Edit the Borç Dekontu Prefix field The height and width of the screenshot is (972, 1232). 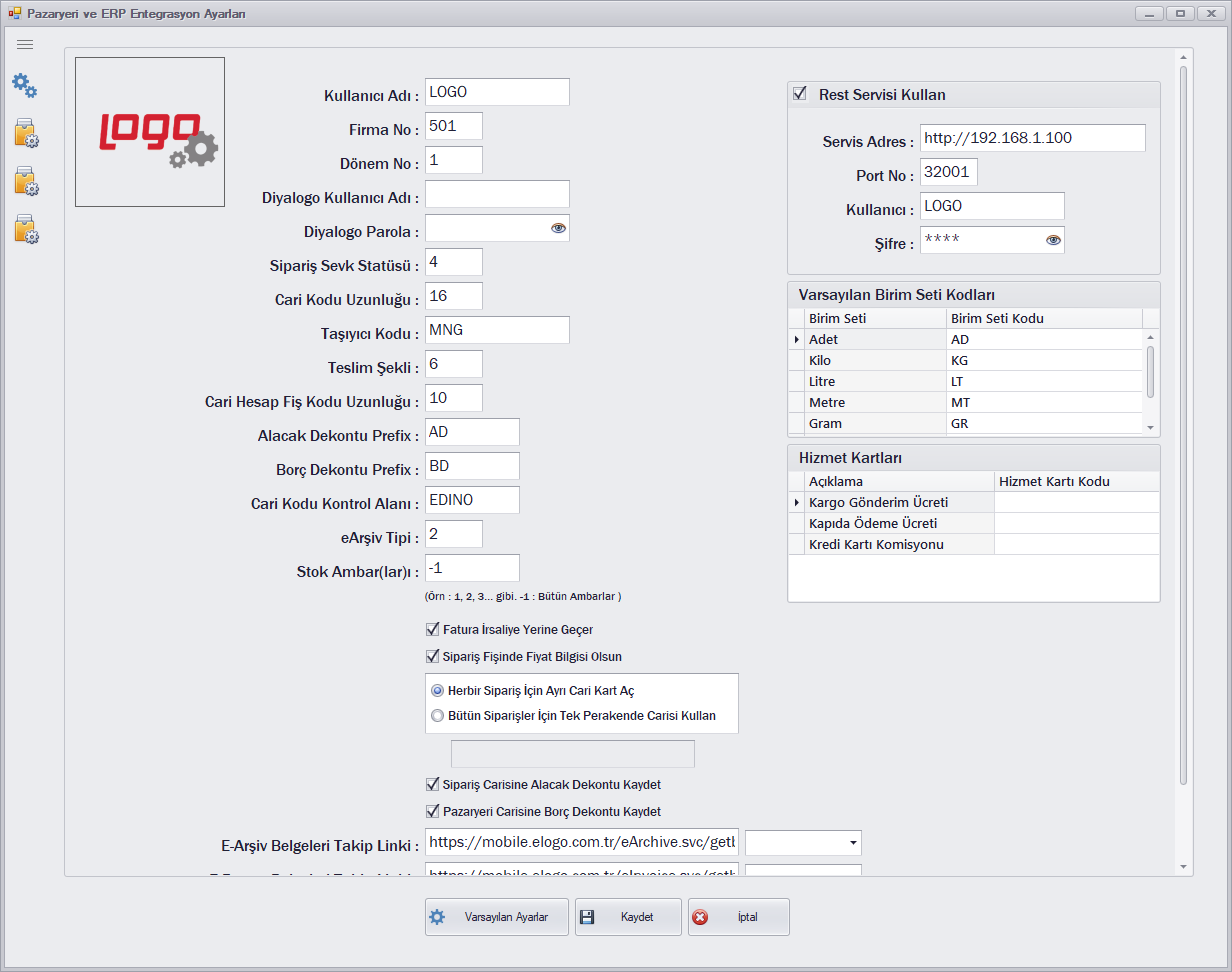tap(472, 466)
